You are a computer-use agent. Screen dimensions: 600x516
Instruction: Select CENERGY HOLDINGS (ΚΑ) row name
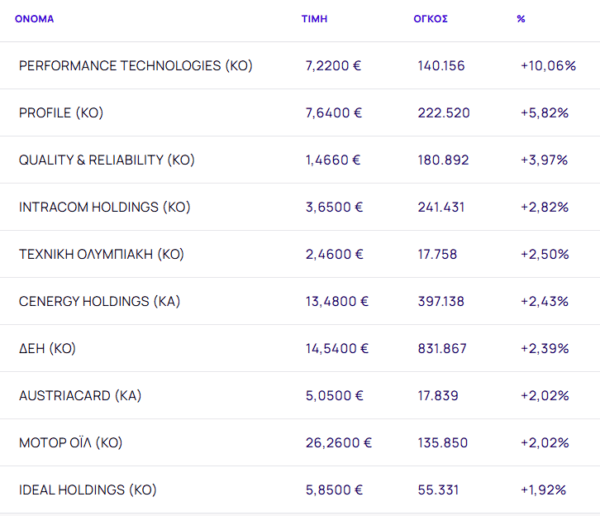100,301
